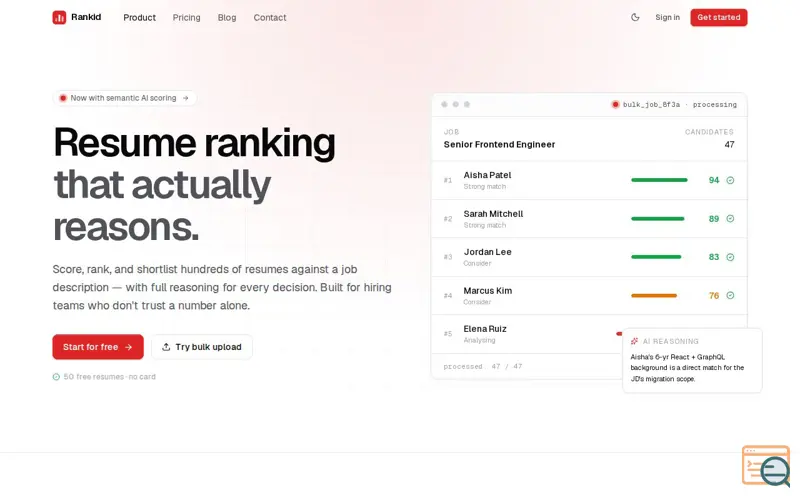The width and height of the screenshot is (800, 500).
Task: Click Sarah Mitchell's green score bar
Action: click(658, 218)
